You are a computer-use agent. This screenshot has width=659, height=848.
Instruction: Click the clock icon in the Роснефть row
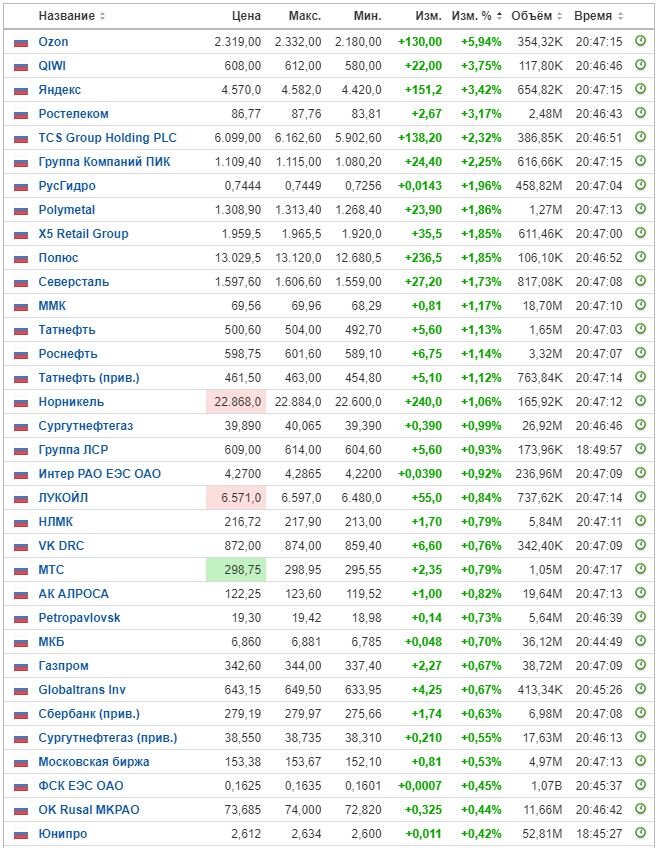coord(640,353)
